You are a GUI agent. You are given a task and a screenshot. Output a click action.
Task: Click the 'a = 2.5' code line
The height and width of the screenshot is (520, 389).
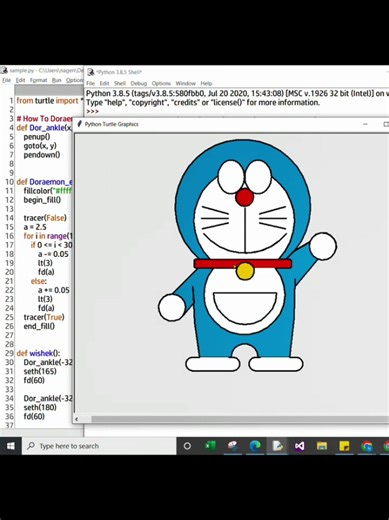point(35,227)
